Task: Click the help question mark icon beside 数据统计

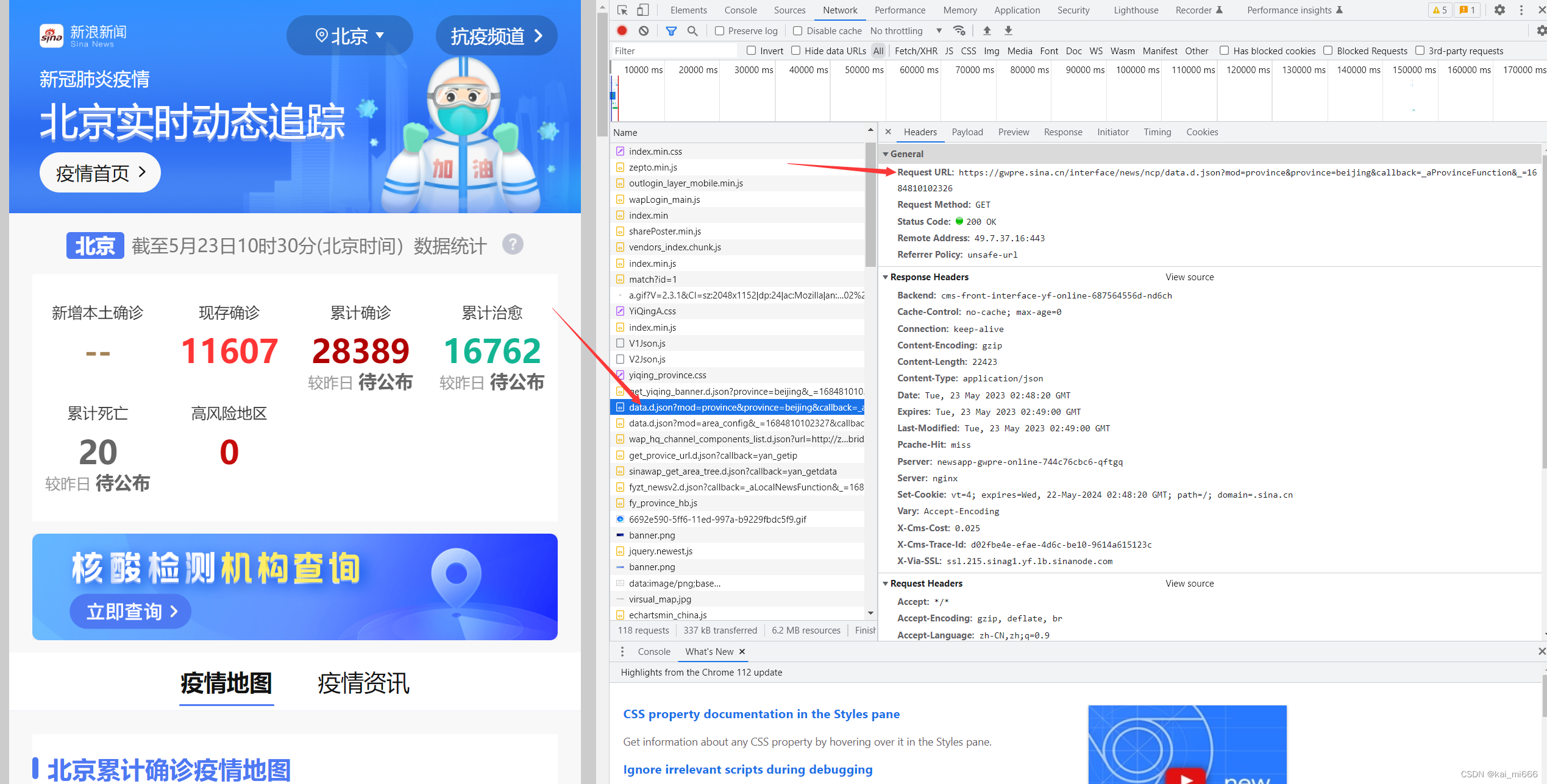Action: tap(513, 245)
